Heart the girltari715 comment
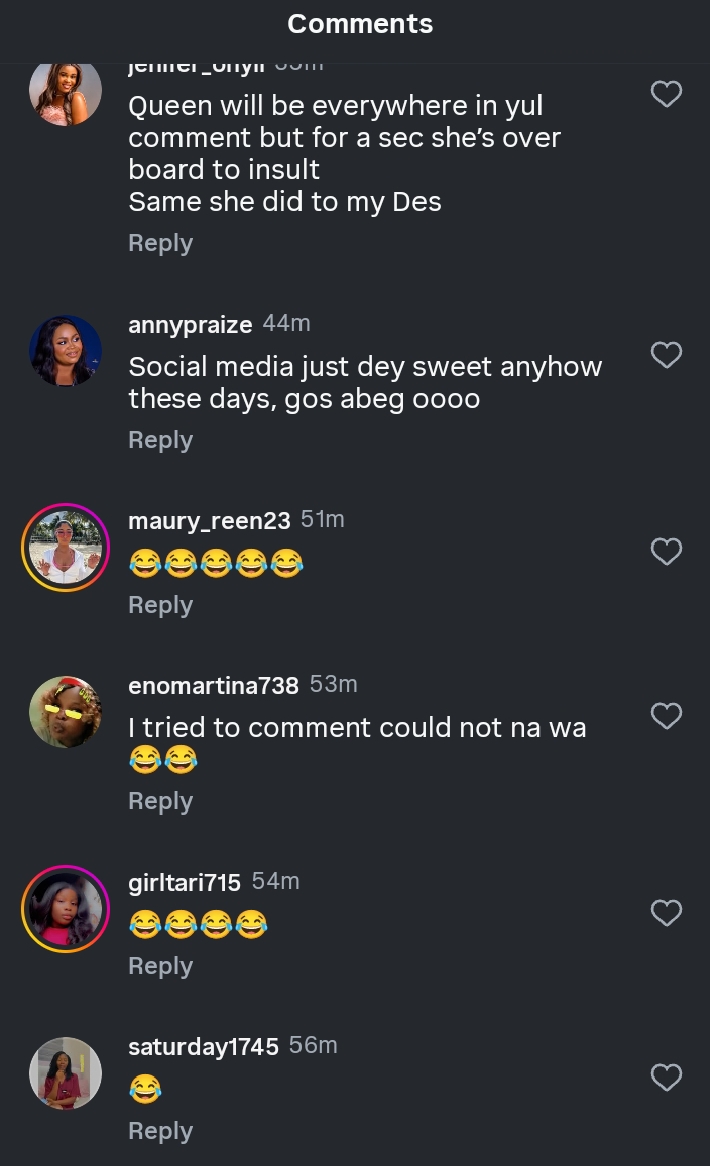The width and height of the screenshot is (710, 1166). tap(666, 912)
